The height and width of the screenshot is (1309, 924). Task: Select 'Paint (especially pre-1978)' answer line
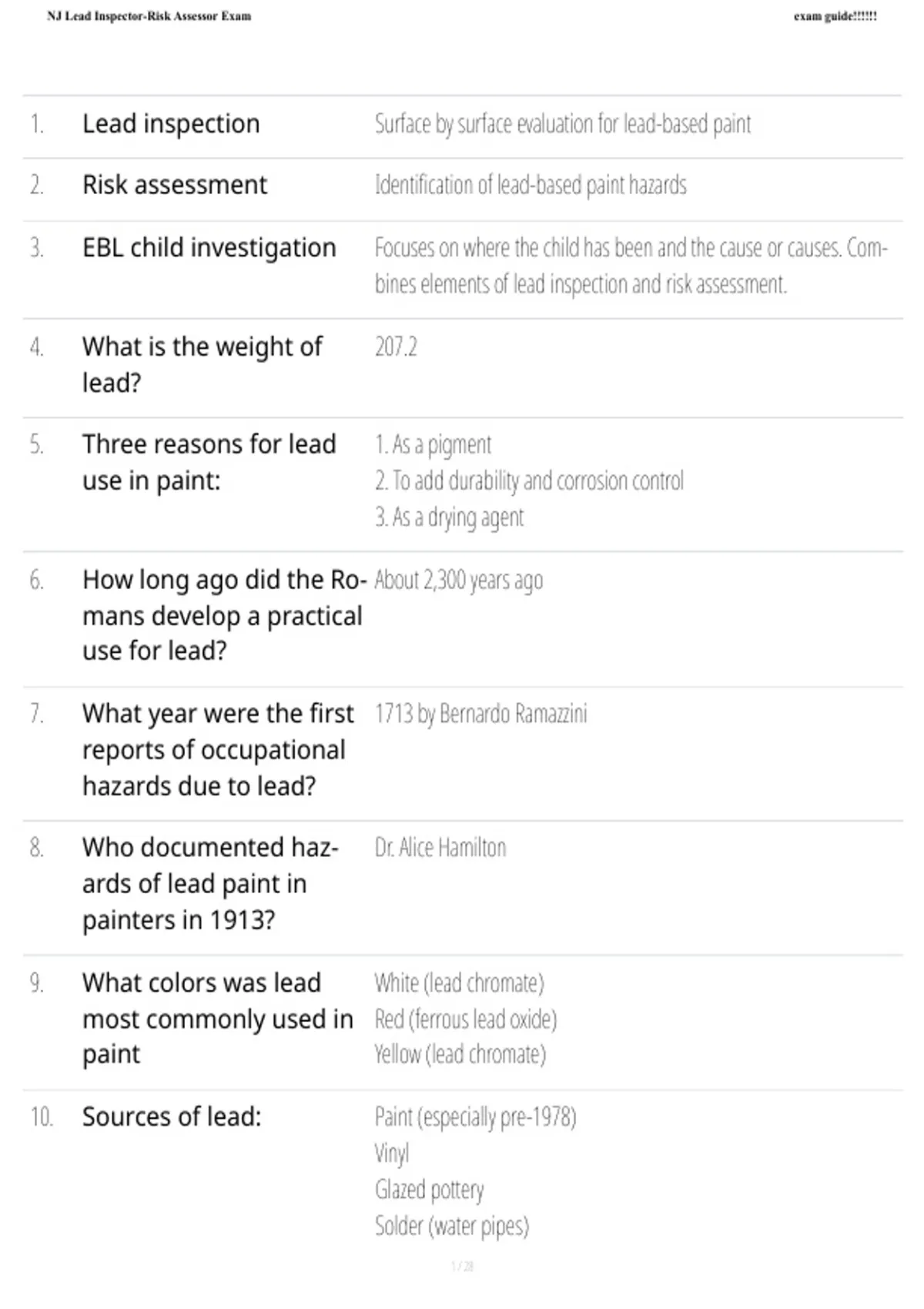[476, 1117]
